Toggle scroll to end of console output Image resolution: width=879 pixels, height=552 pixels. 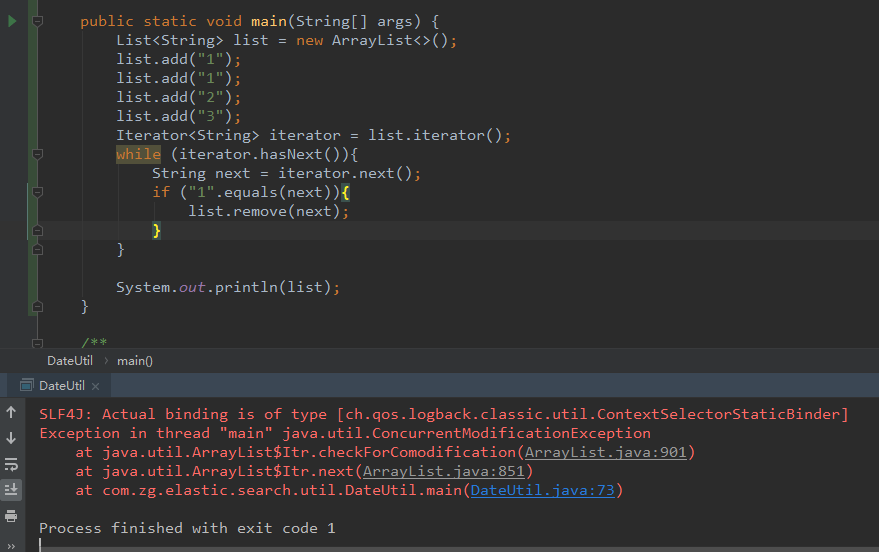pos(11,490)
